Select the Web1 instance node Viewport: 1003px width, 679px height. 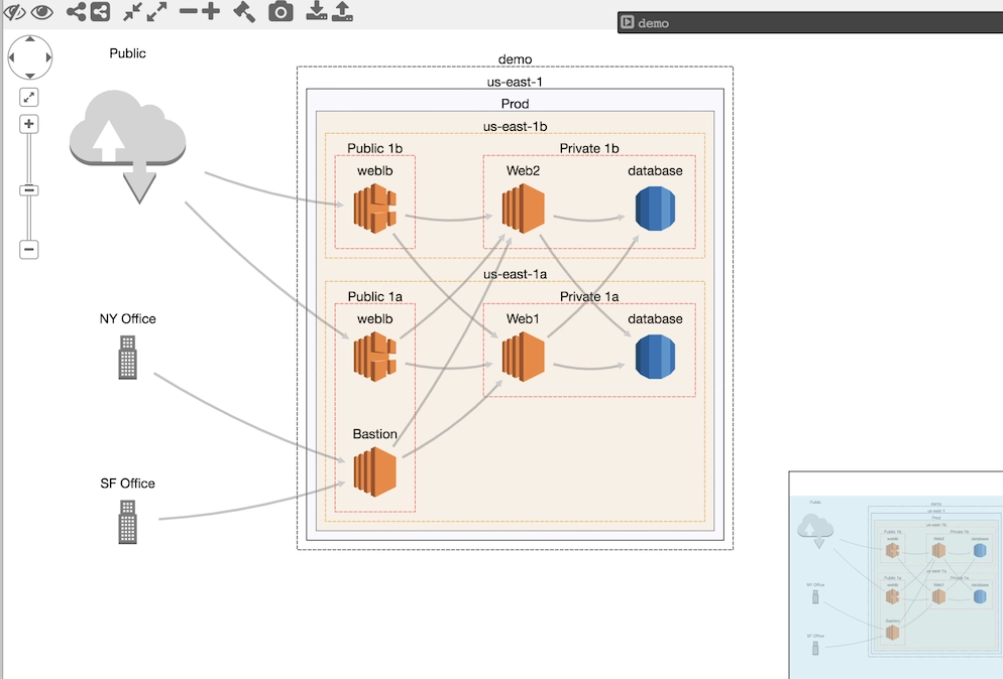(523, 356)
